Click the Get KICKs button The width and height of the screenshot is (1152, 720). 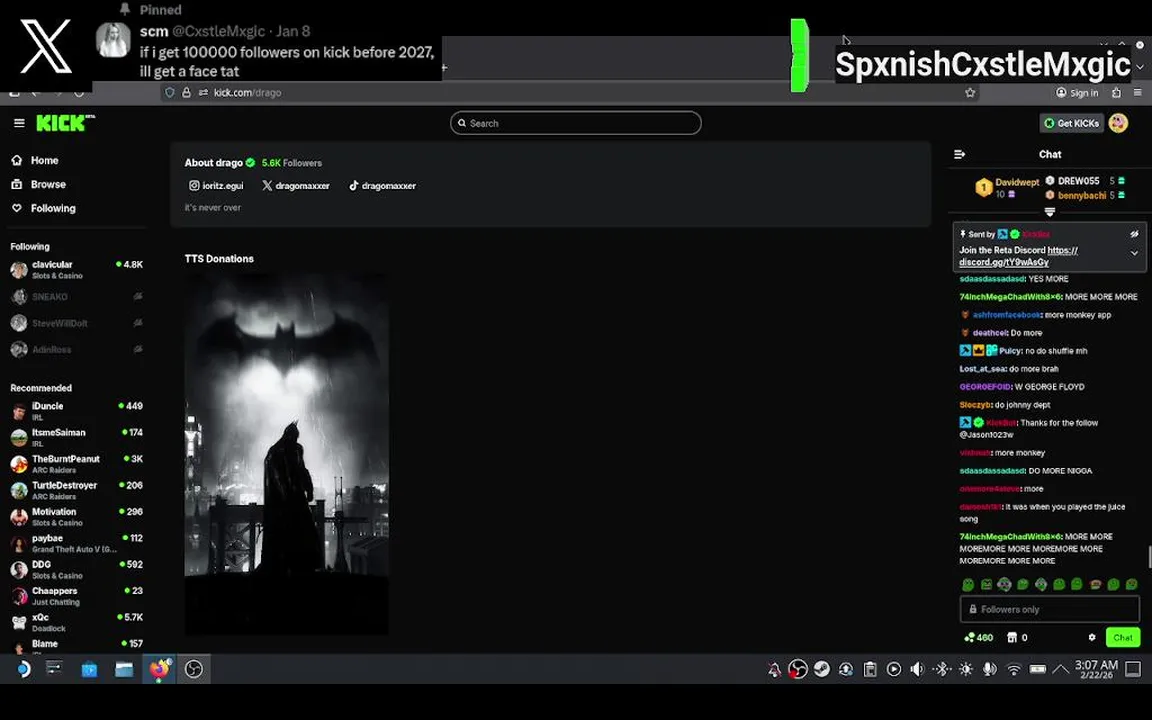pos(1071,123)
